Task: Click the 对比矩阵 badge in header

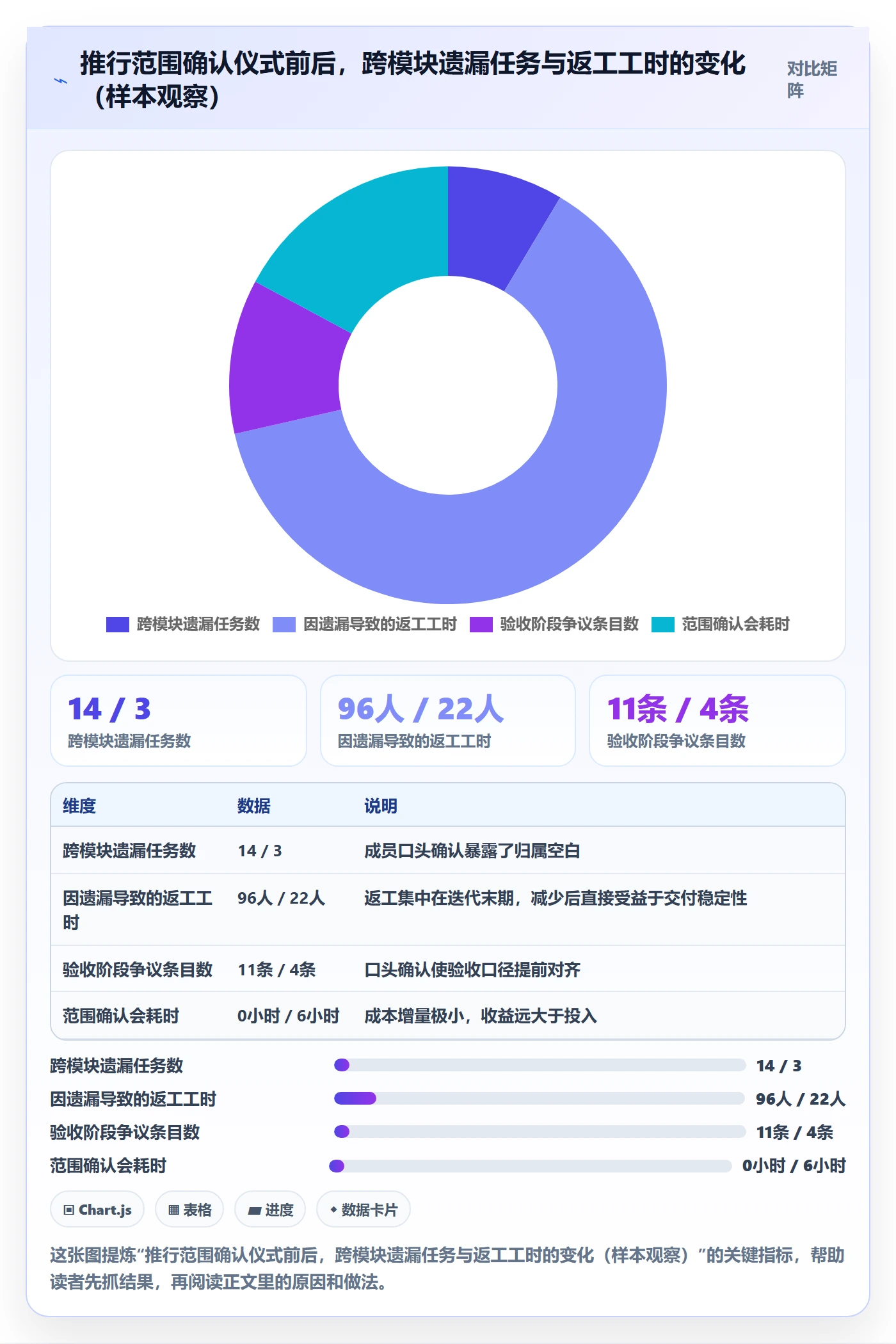Action: pos(812,80)
